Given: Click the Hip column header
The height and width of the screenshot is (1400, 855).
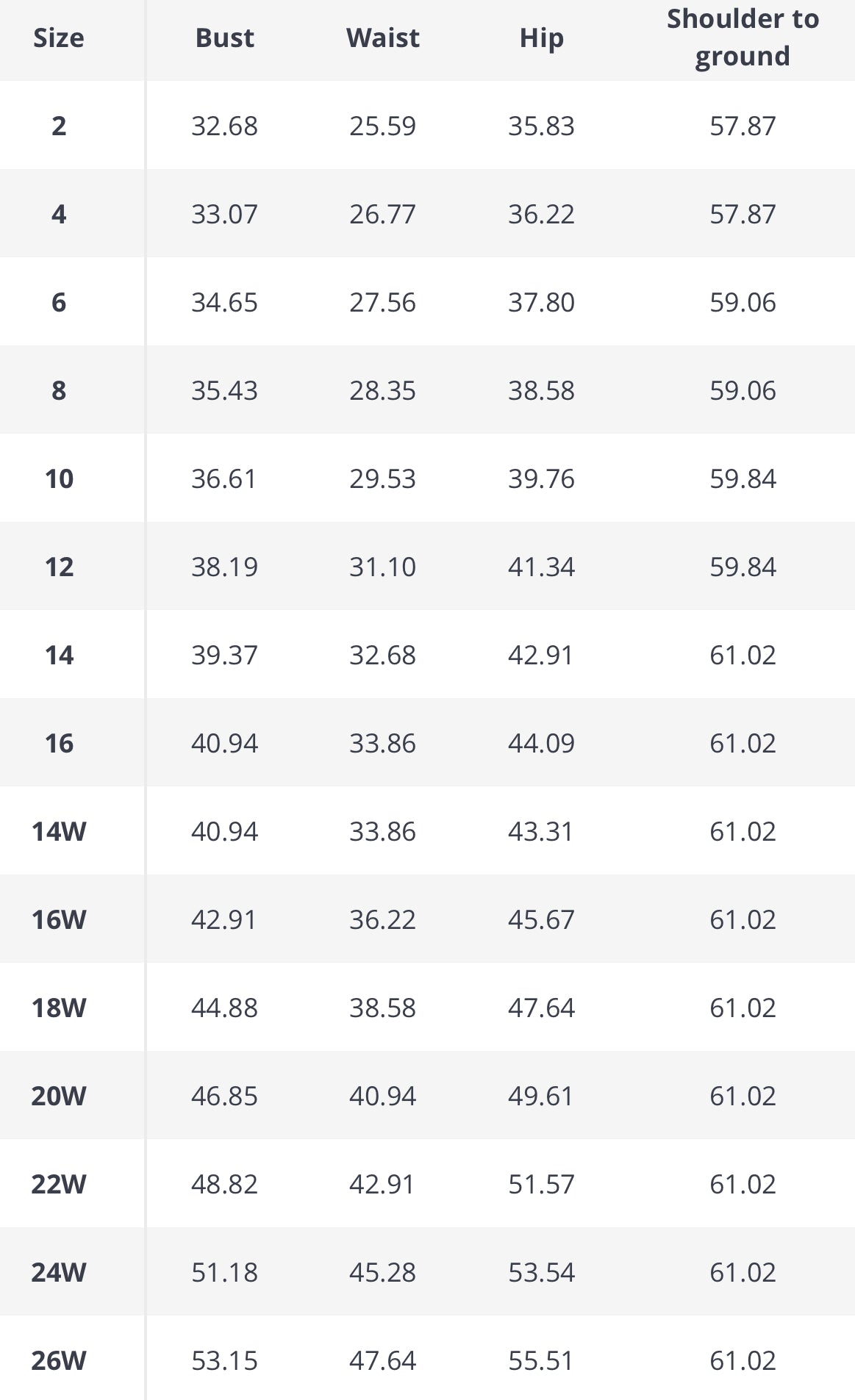Looking at the screenshot, I should (x=541, y=38).
